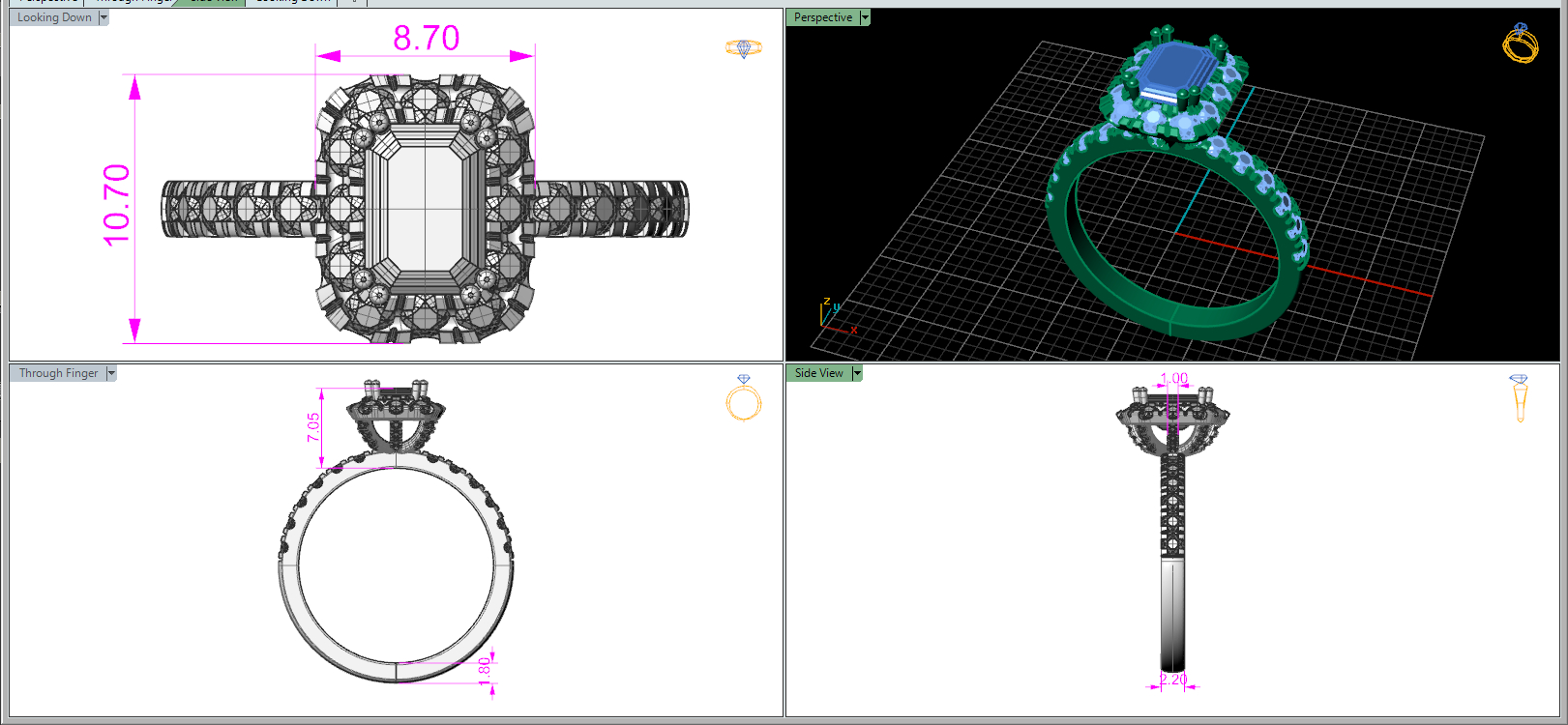
Task: Click the Through Finger viewport title
Action: pos(58,373)
